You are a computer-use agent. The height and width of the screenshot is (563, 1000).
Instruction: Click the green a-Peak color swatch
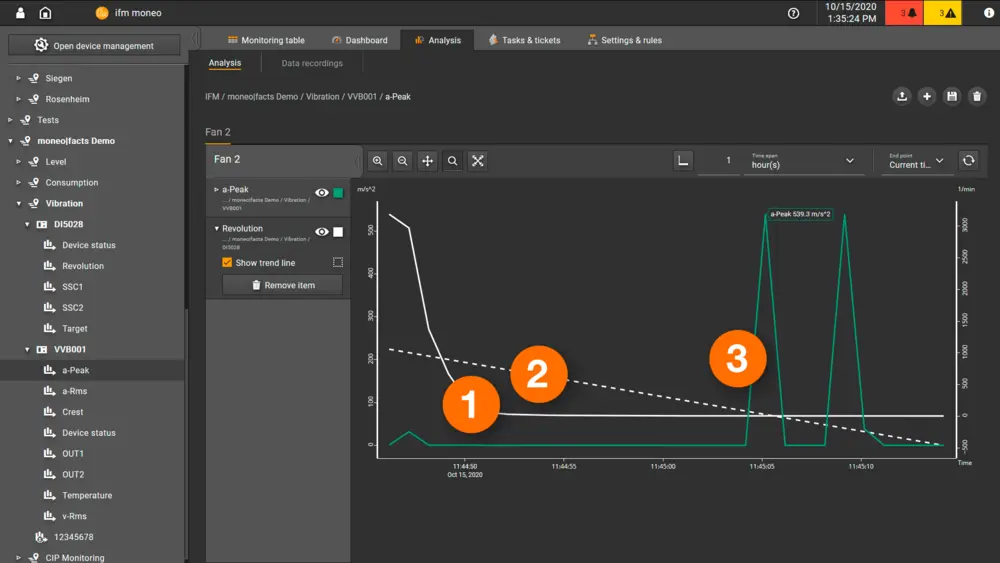click(338, 193)
